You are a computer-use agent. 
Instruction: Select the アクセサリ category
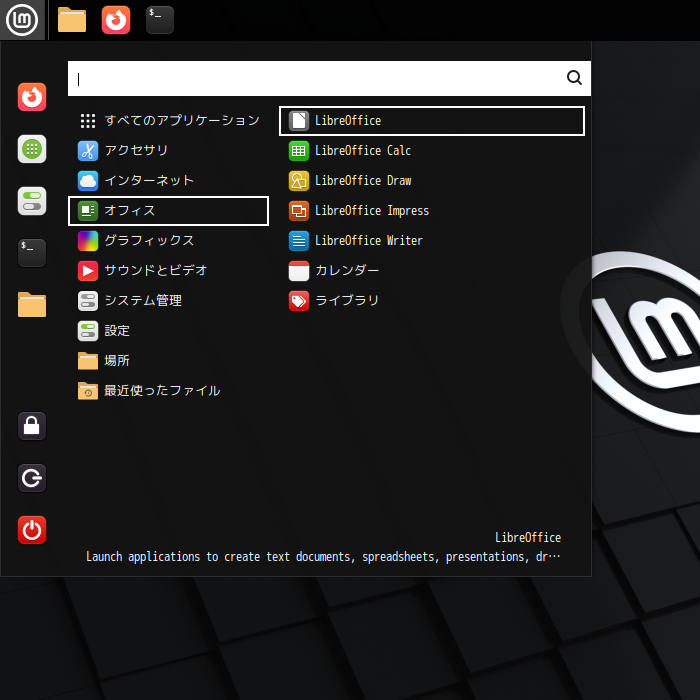coord(168,150)
